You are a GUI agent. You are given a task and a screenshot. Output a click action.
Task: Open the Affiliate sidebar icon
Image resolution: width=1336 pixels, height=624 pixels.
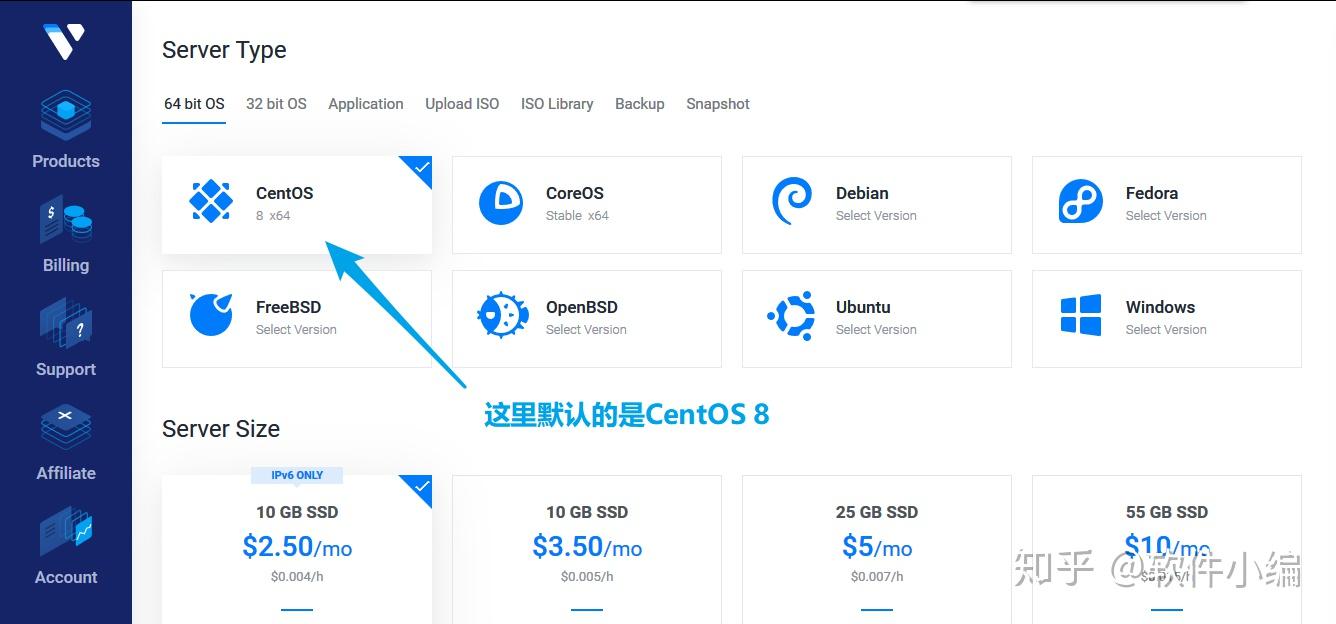tap(66, 428)
